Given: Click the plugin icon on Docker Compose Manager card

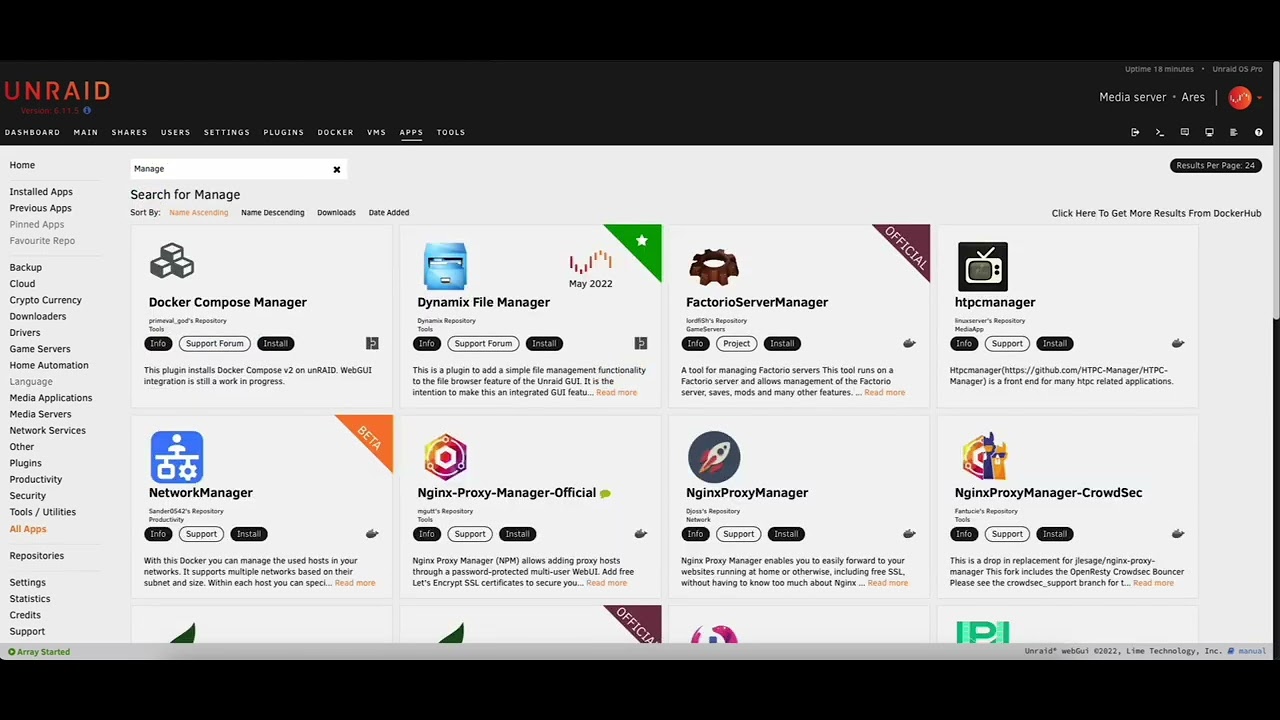Looking at the screenshot, I should coord(372,343).
